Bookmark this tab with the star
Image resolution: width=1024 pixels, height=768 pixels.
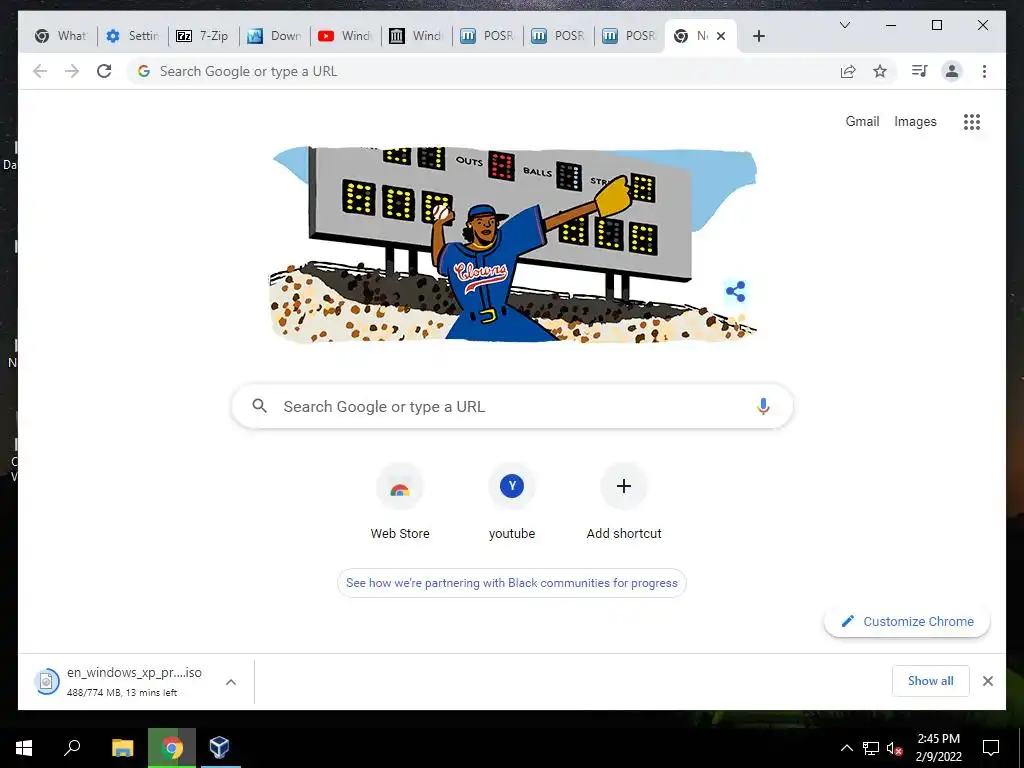point(880,71)
